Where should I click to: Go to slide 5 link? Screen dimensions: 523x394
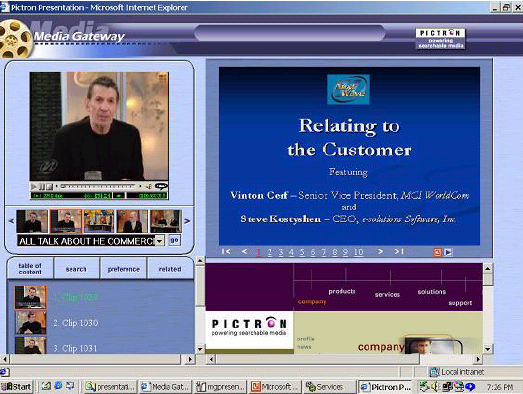pos(302,252)
